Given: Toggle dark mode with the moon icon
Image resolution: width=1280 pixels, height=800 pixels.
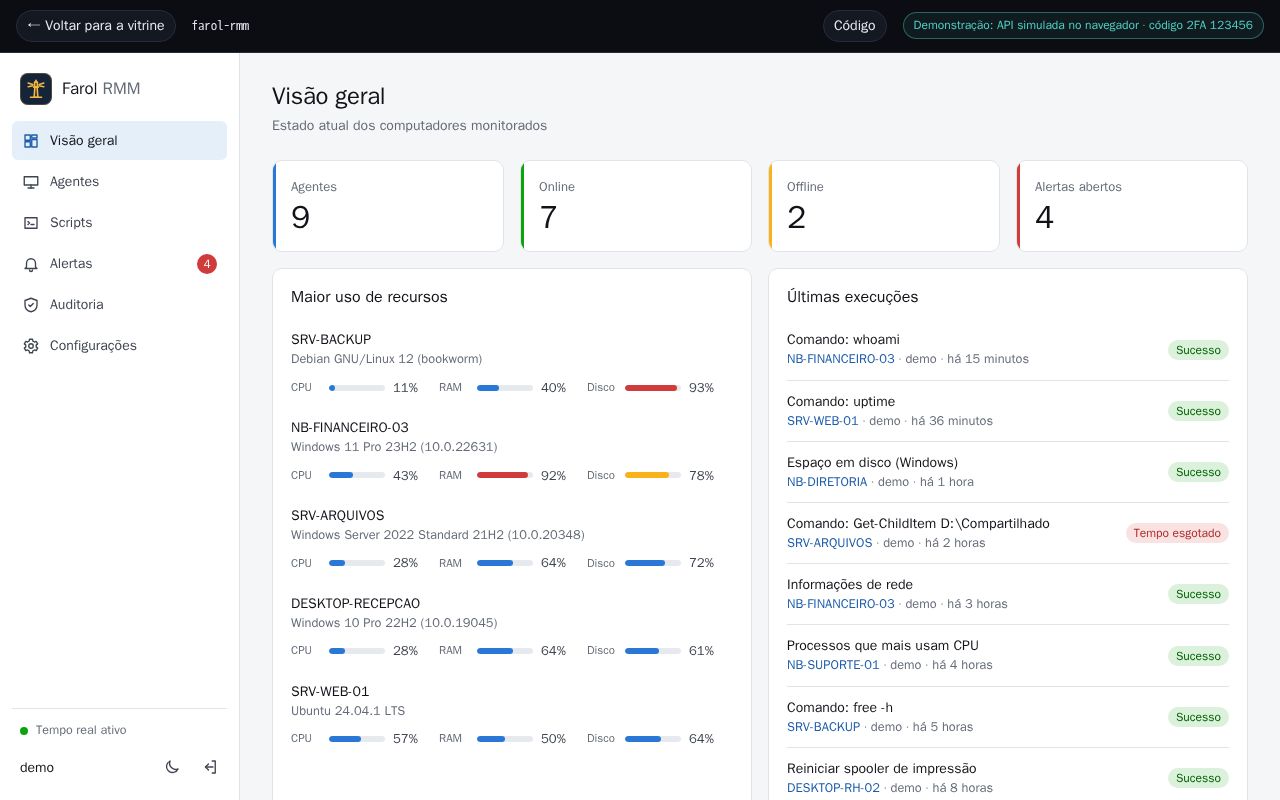Looking at the screenshot, I should [x=172, y=767].
